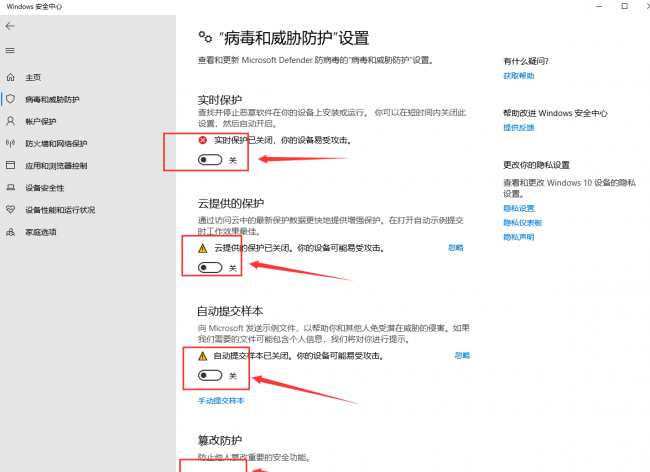The height and width of the screenshot is (472, 650).
Task: Select 病毒和威胁防护 in the sidebar
Action: 52,99
